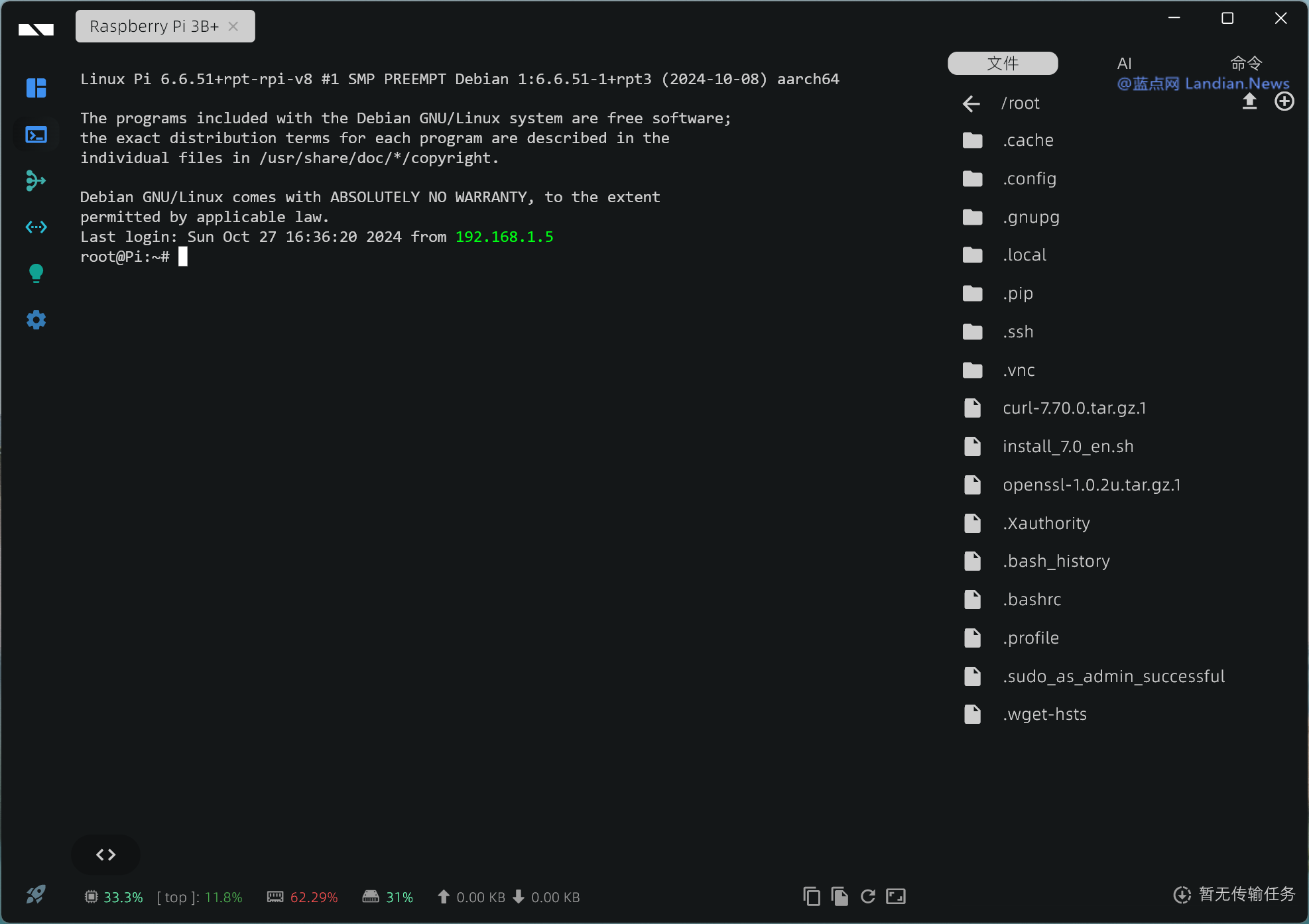Open the transfer tasks status 暂无传输任务

pyautogui.click(x=1234, y=895)
